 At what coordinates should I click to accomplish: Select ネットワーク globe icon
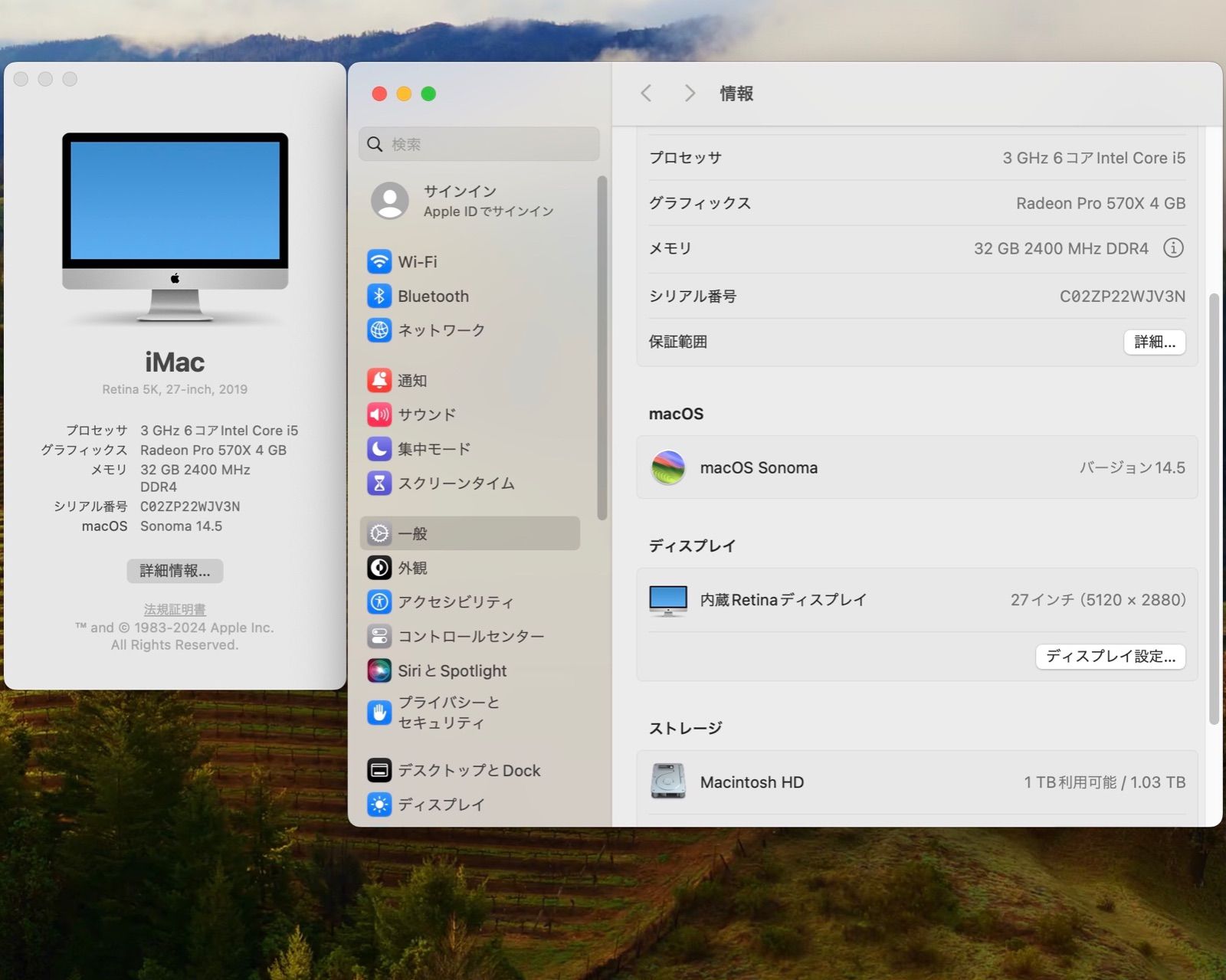click(x=379, y=330)
